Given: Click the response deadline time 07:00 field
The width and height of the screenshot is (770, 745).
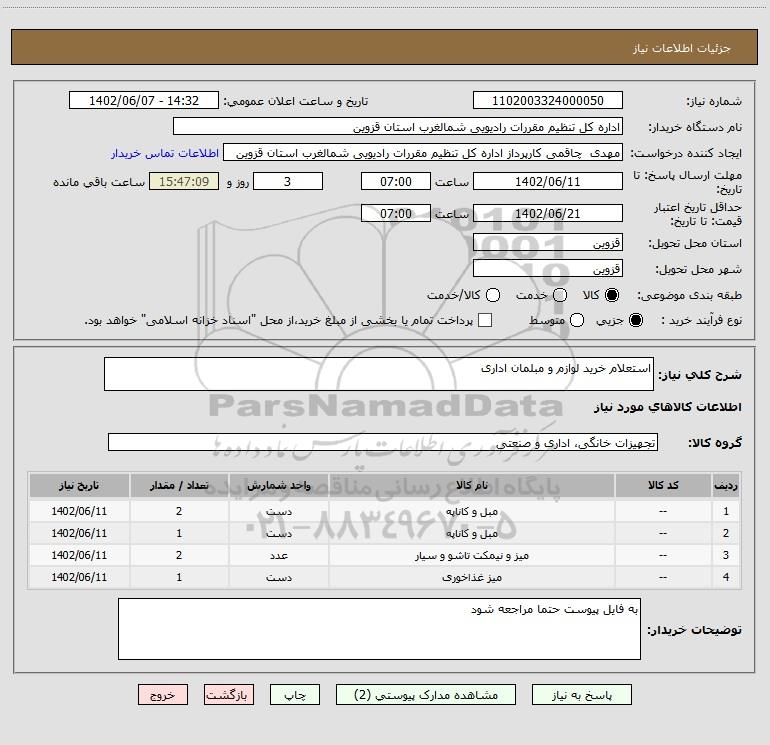Looking at the screenshot, I should tap(396, 181).
